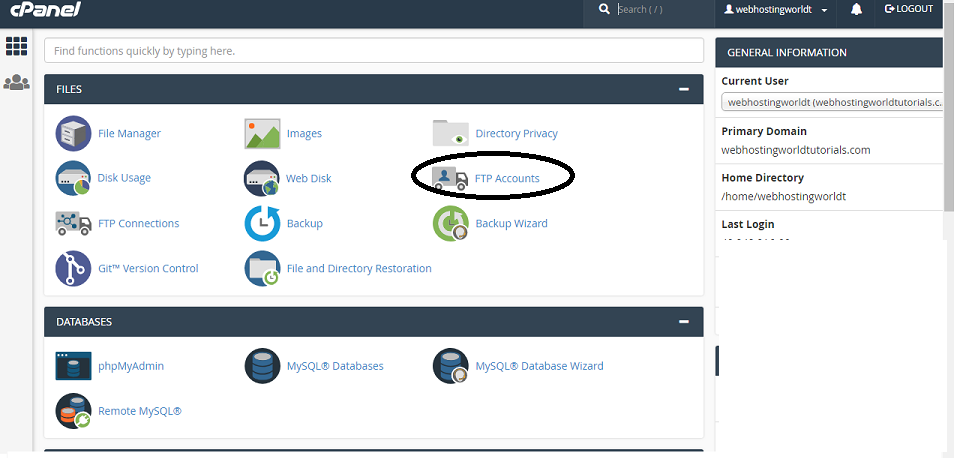Focus the Find functions quickly field

point(374,51)
